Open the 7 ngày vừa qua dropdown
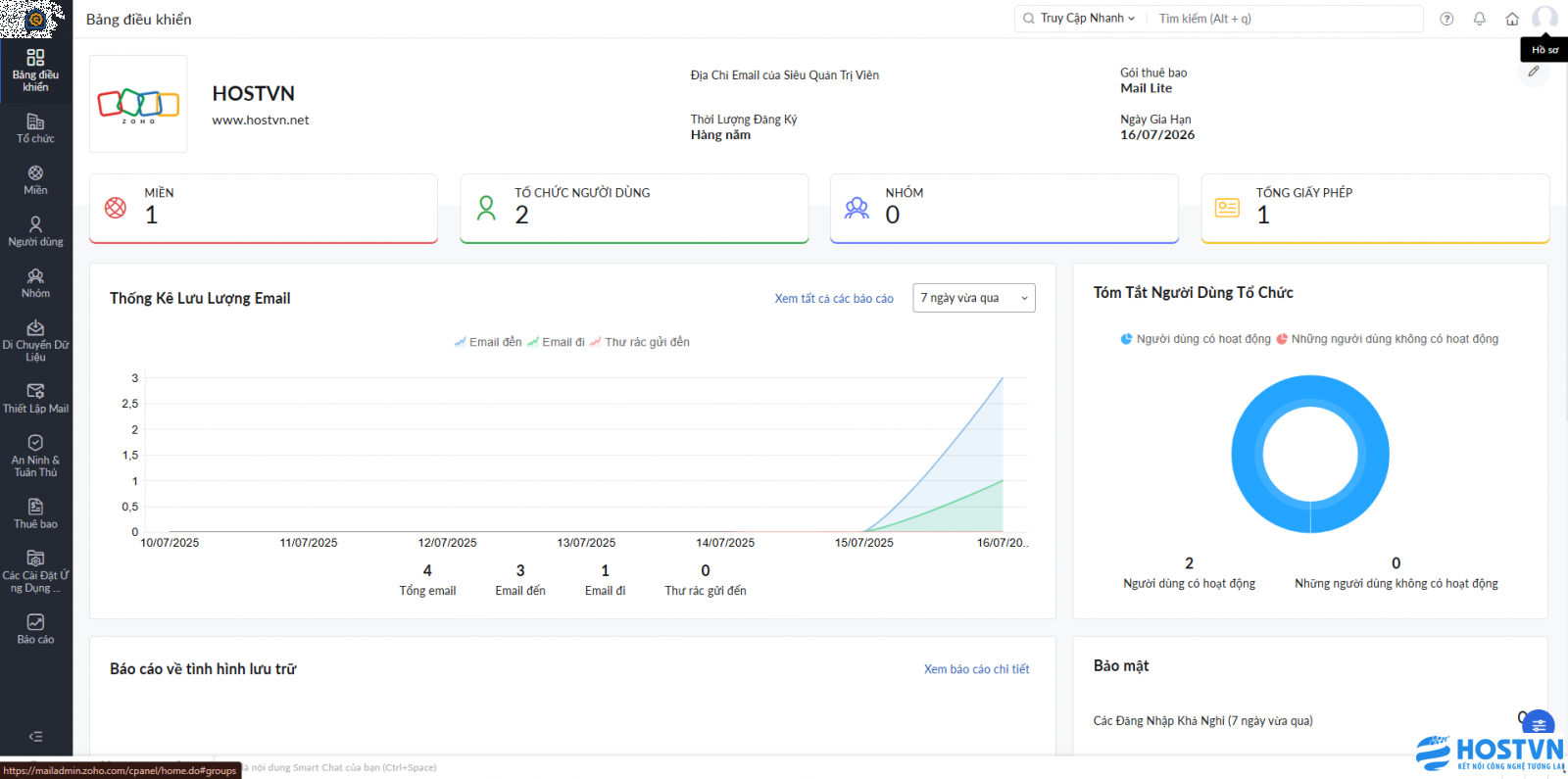 (x=974, y=298)
